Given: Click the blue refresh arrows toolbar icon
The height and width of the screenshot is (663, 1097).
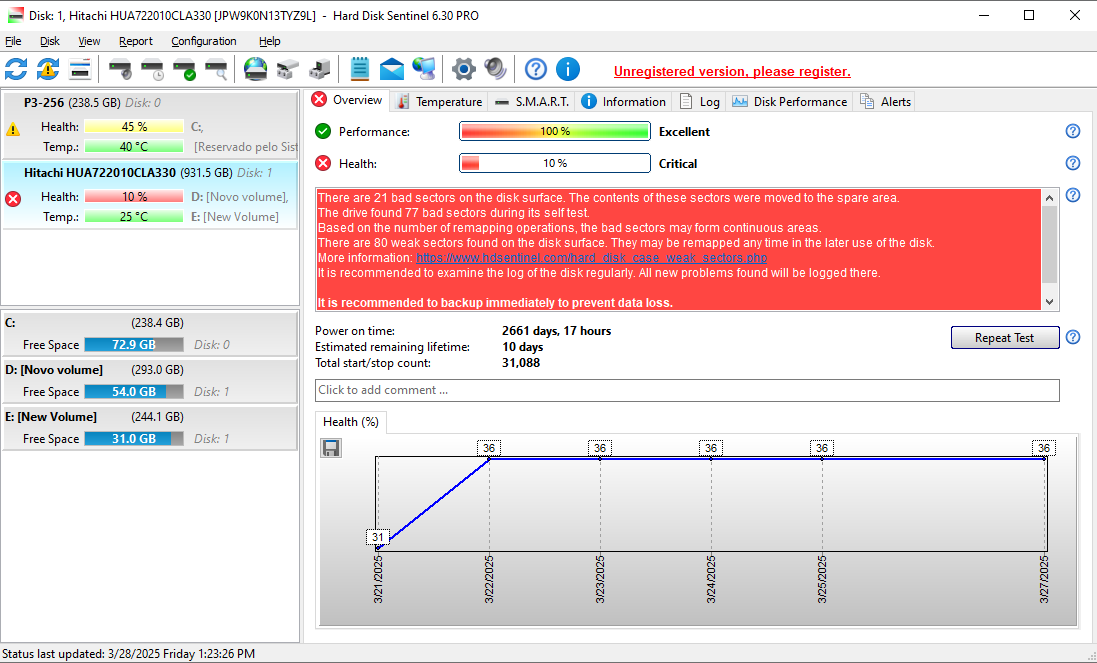Looking at the screenshot, I should pyautogui.click(x=16, y=69).
